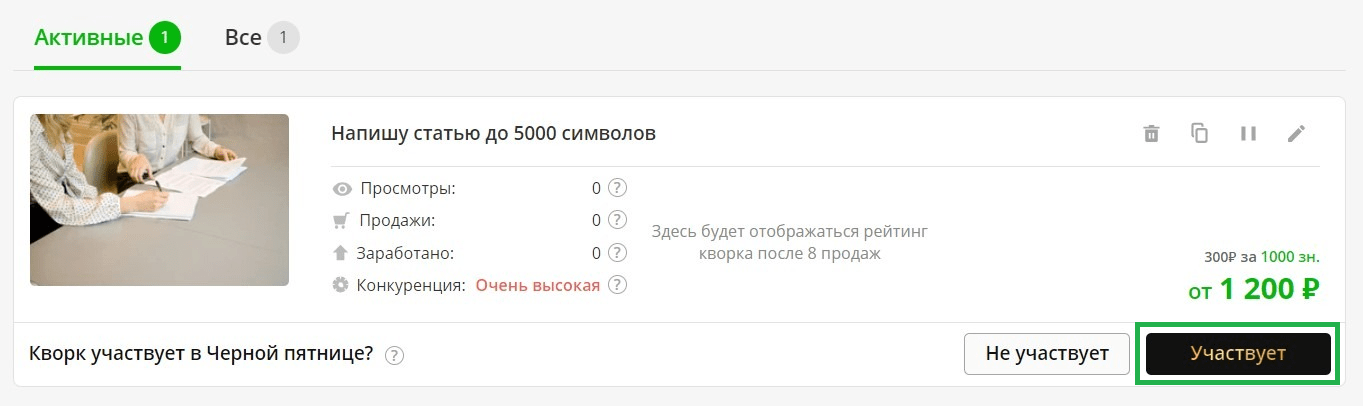Open help icon next to Конкуренция
The width and height of the screenshot is (1363, 406).
click(x=618, y=285)
